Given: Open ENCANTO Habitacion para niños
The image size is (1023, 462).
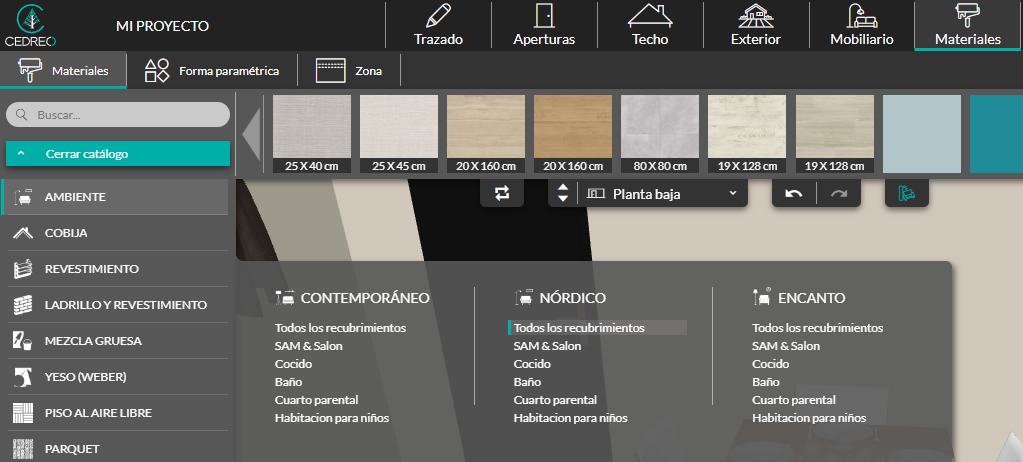Looking at the screenshot, I should click(810, 418).
